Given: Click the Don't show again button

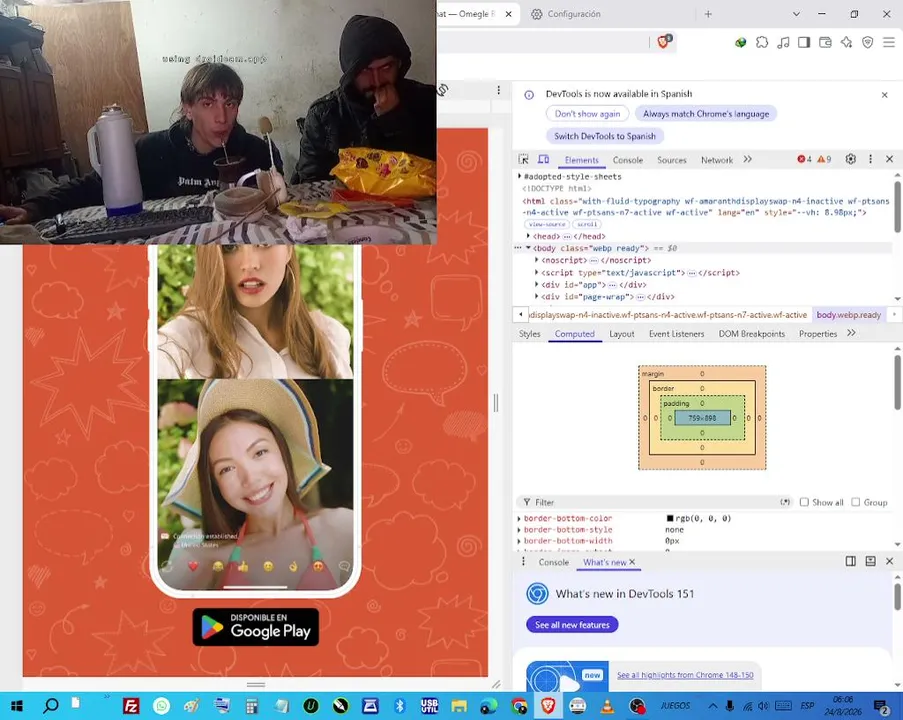Looking at the screenshot, I should coord(587,114).
